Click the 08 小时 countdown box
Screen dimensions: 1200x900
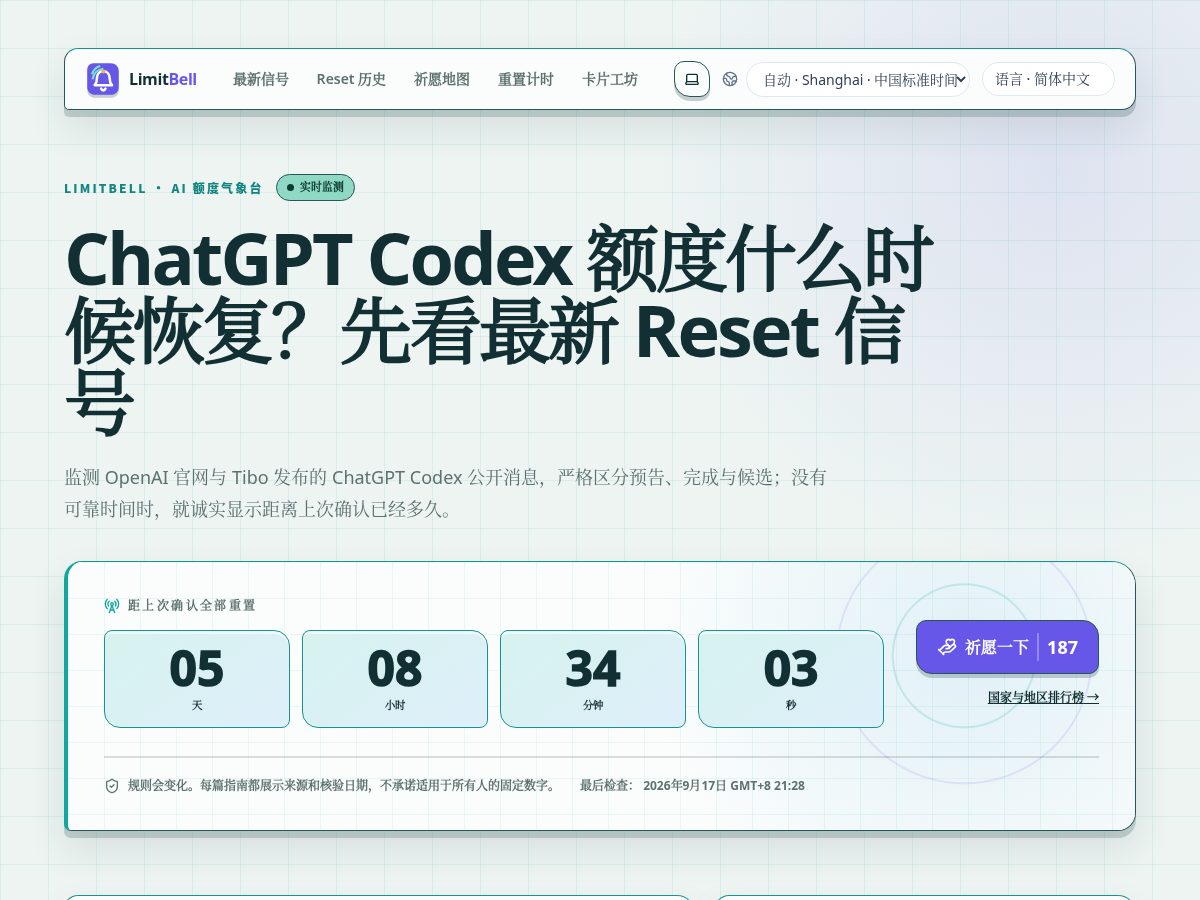pos(395,679)
